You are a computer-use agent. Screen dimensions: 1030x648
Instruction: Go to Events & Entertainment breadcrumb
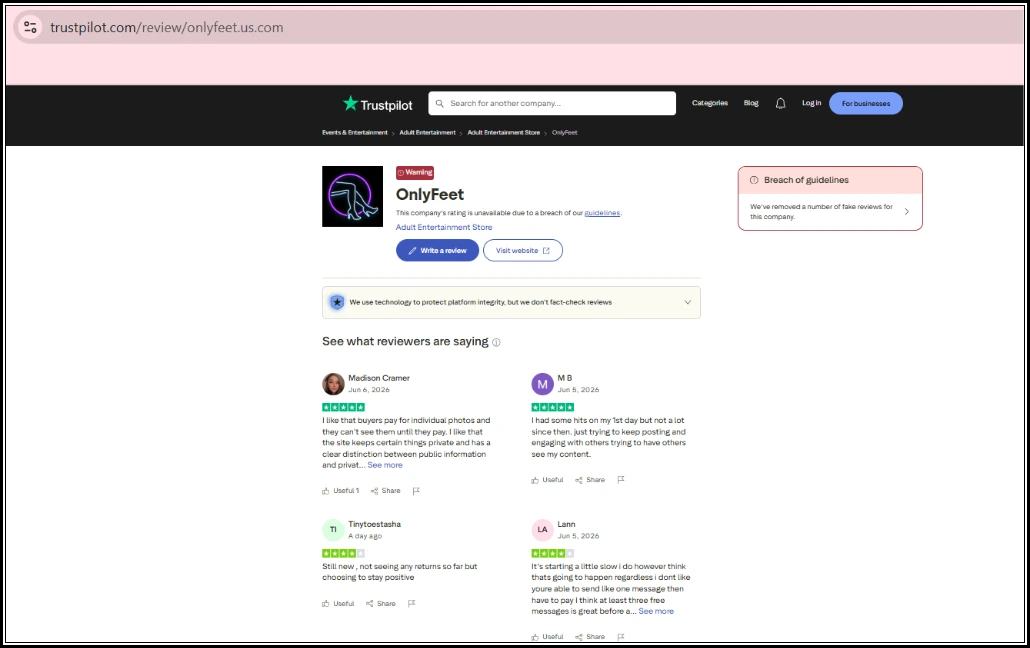click(x=355, y=133)
